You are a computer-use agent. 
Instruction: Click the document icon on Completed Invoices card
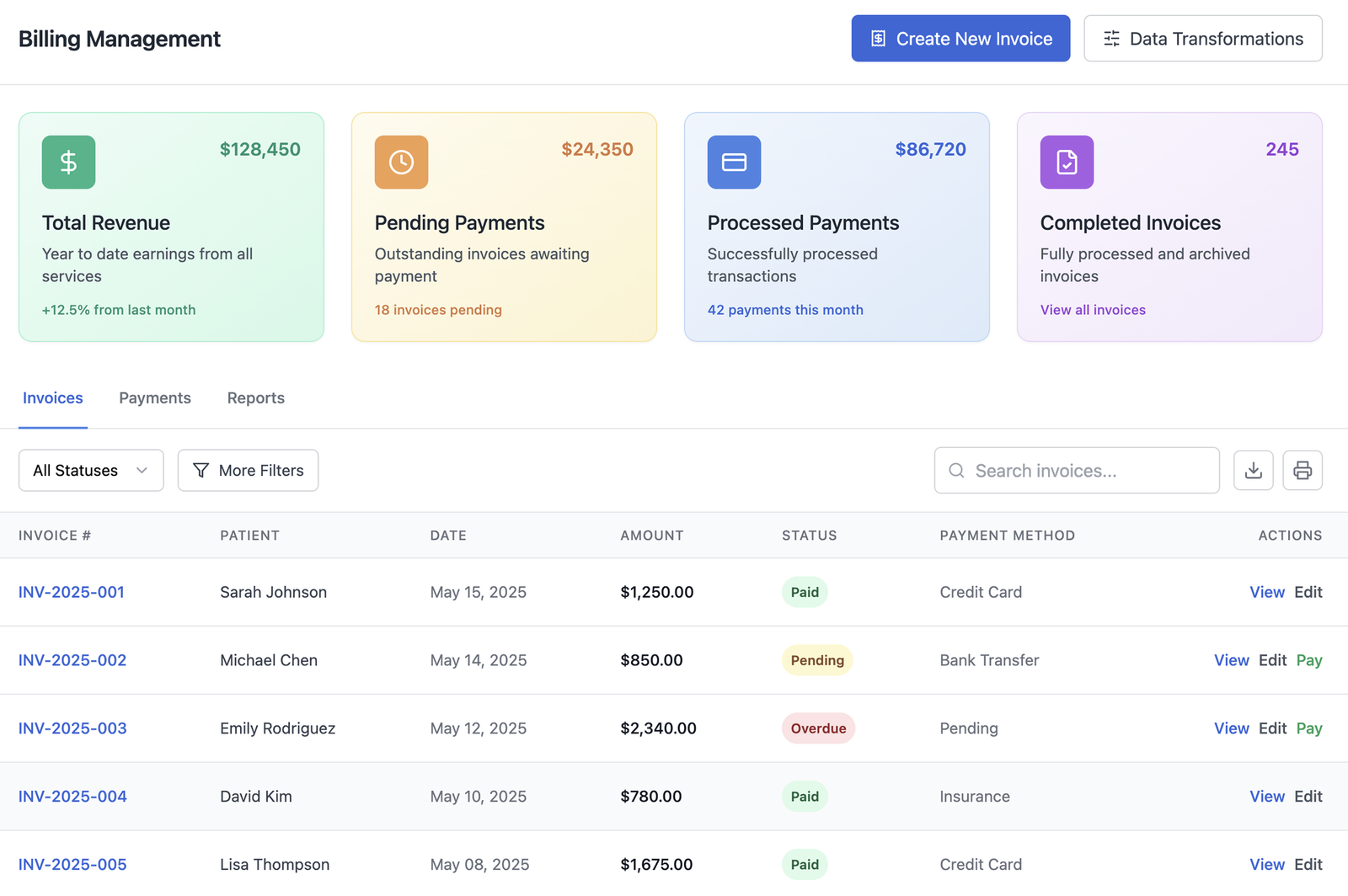click(x=1067, y=162)
